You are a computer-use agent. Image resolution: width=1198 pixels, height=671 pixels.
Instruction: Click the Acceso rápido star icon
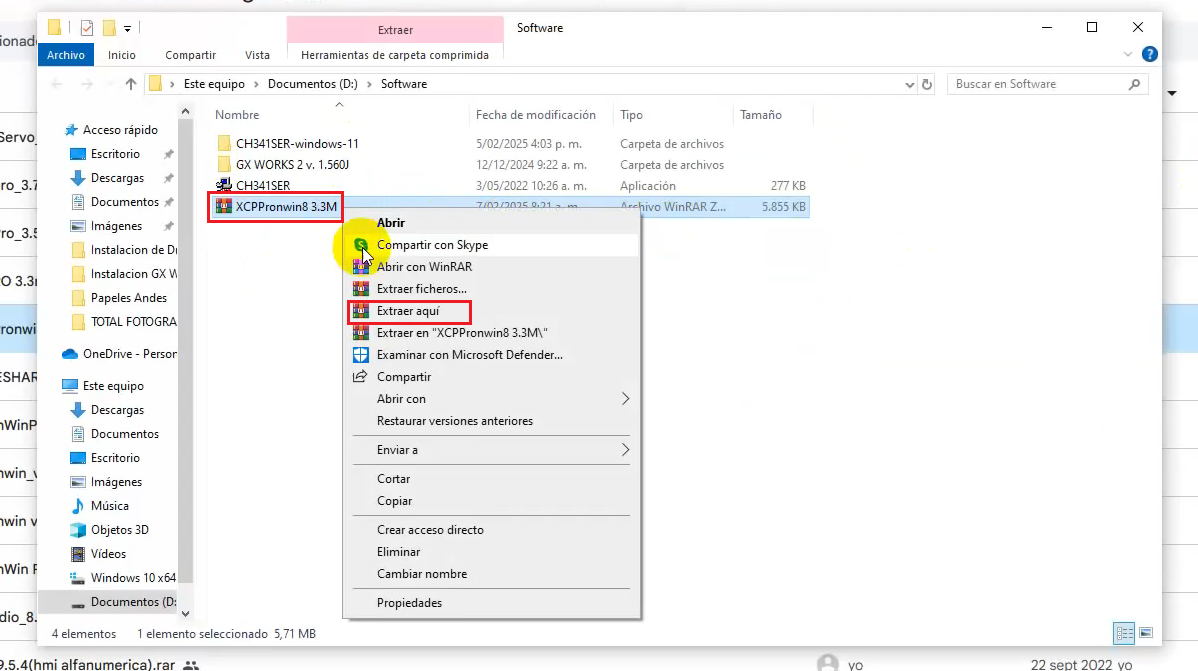coord(71,130)
